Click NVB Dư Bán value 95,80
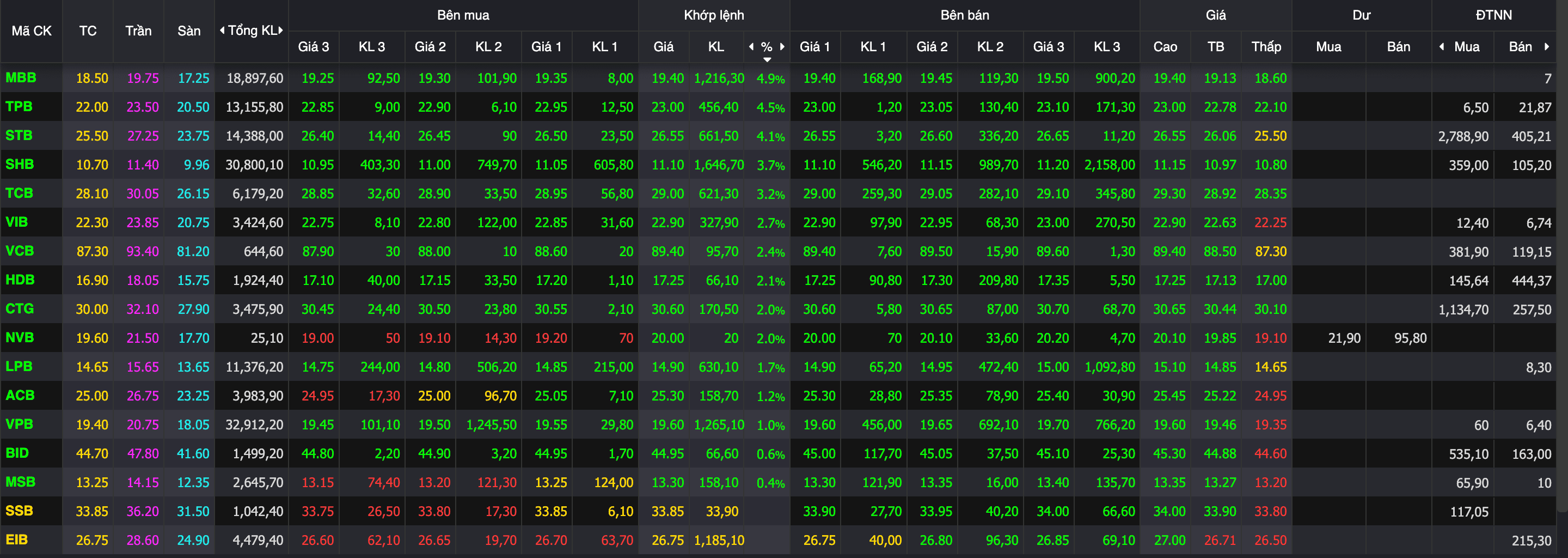This screenshot has width=1568, height=558. pos(1410,338)
